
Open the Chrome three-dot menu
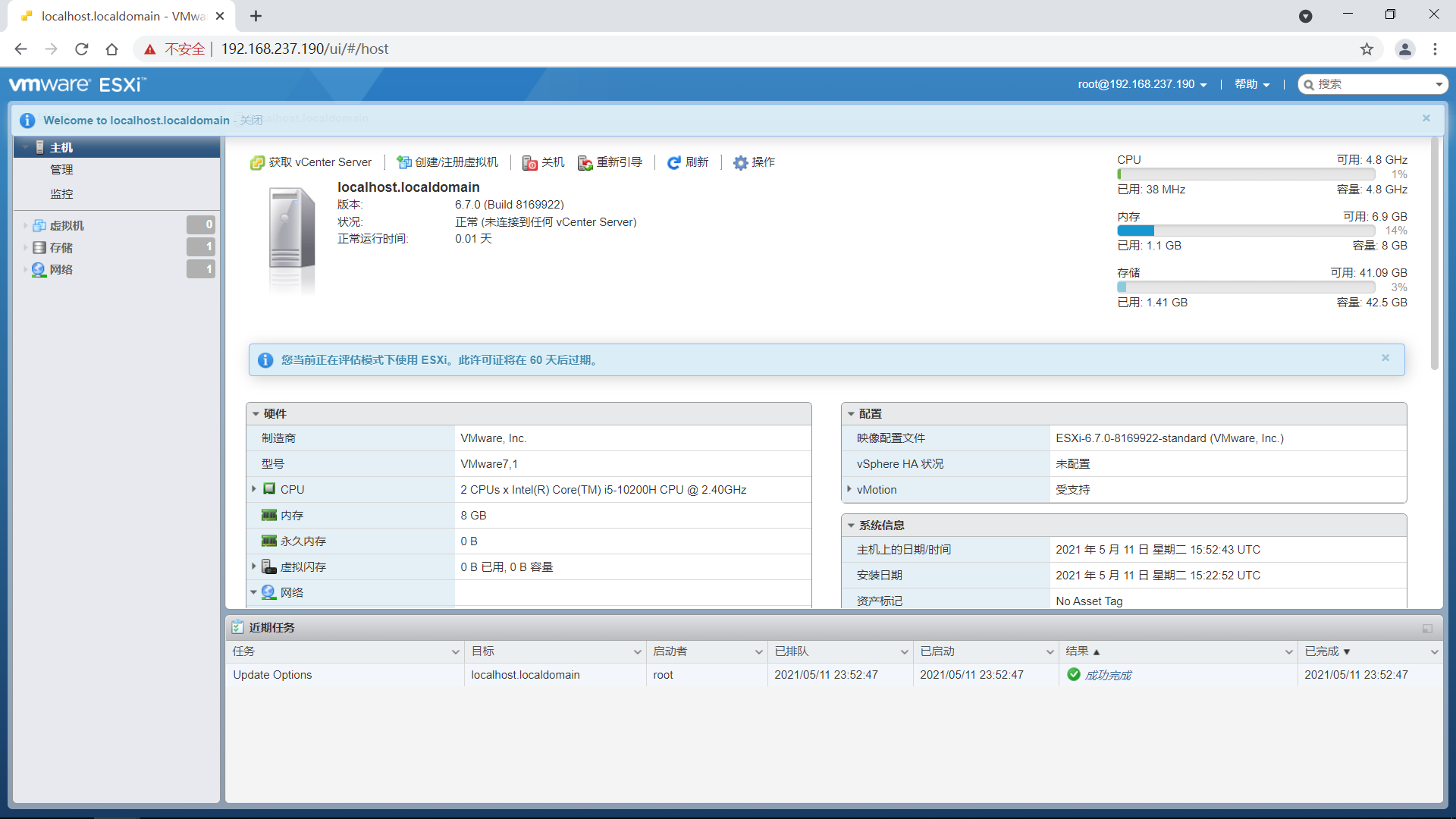(x=1435, y=49)
